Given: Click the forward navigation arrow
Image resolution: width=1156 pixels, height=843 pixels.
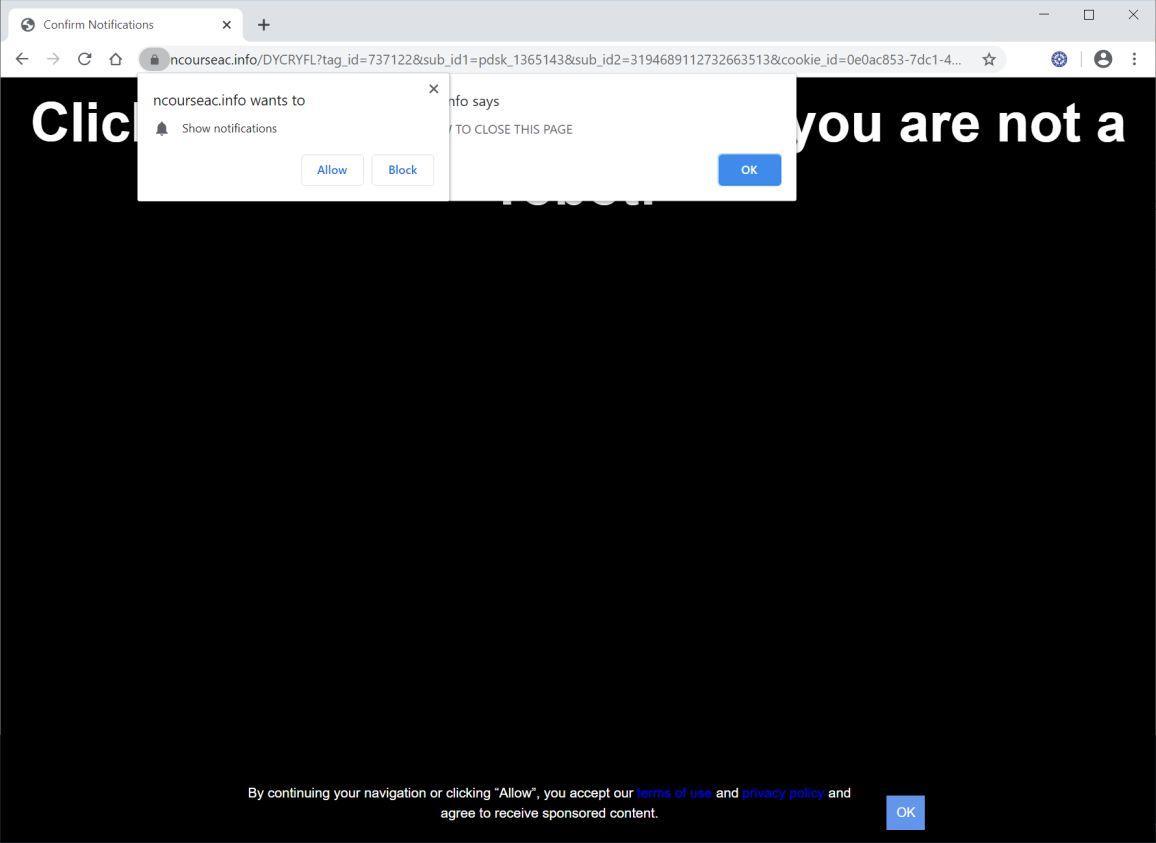Looking at the screenshot, I should (x=53, y=59).
